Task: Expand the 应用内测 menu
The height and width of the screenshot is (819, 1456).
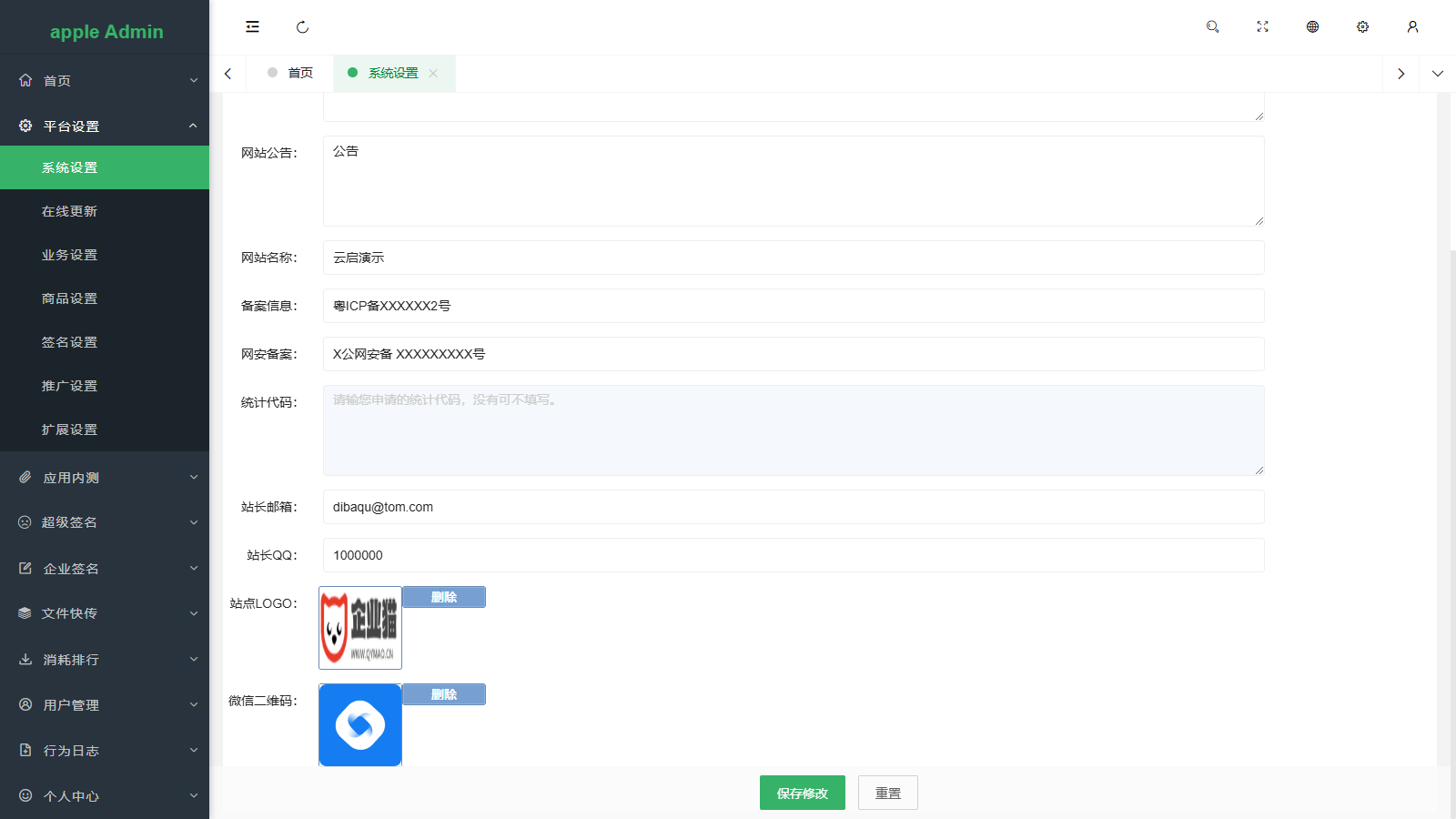Action: pyautogui.click(x=105, y=477)
